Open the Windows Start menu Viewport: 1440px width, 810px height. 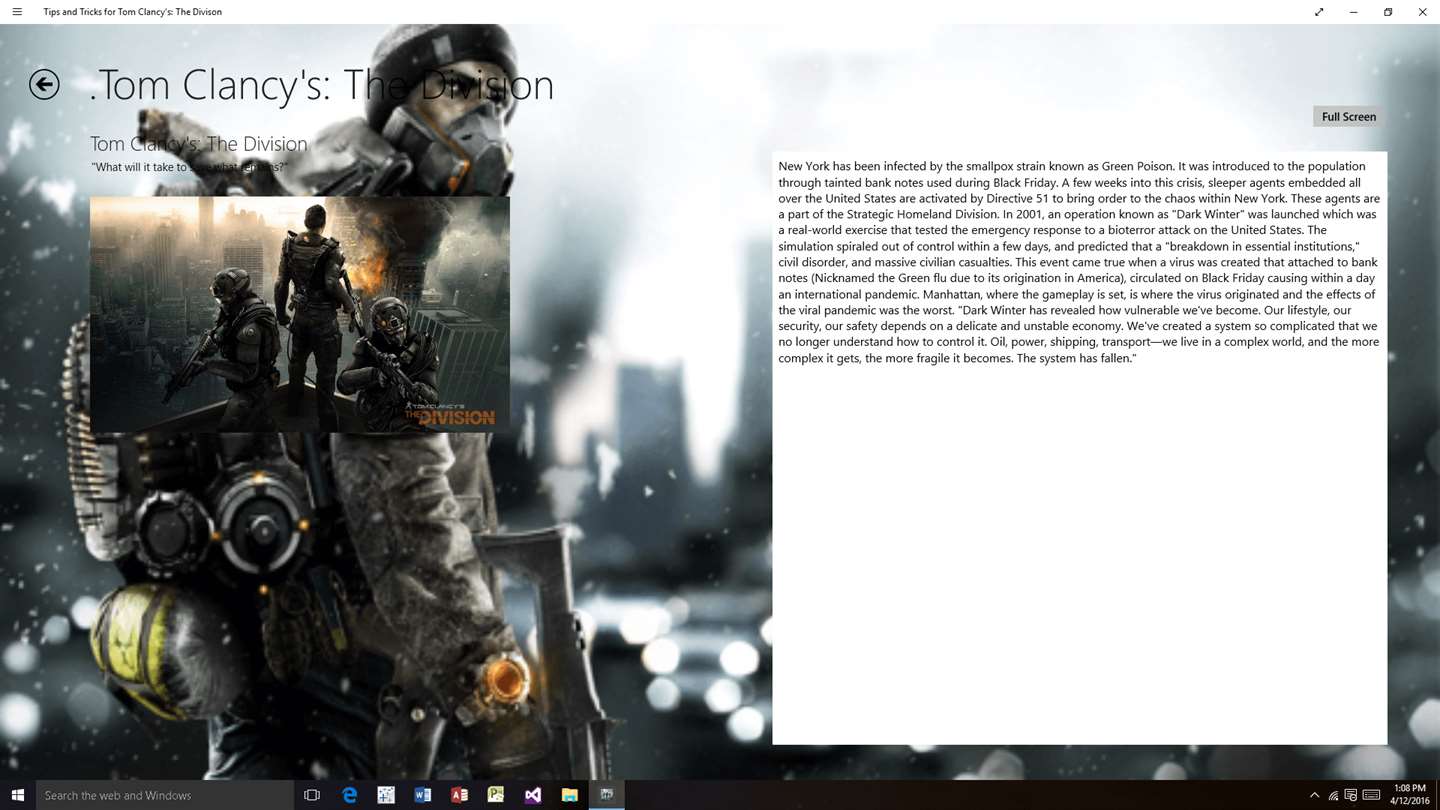(18, 795)
